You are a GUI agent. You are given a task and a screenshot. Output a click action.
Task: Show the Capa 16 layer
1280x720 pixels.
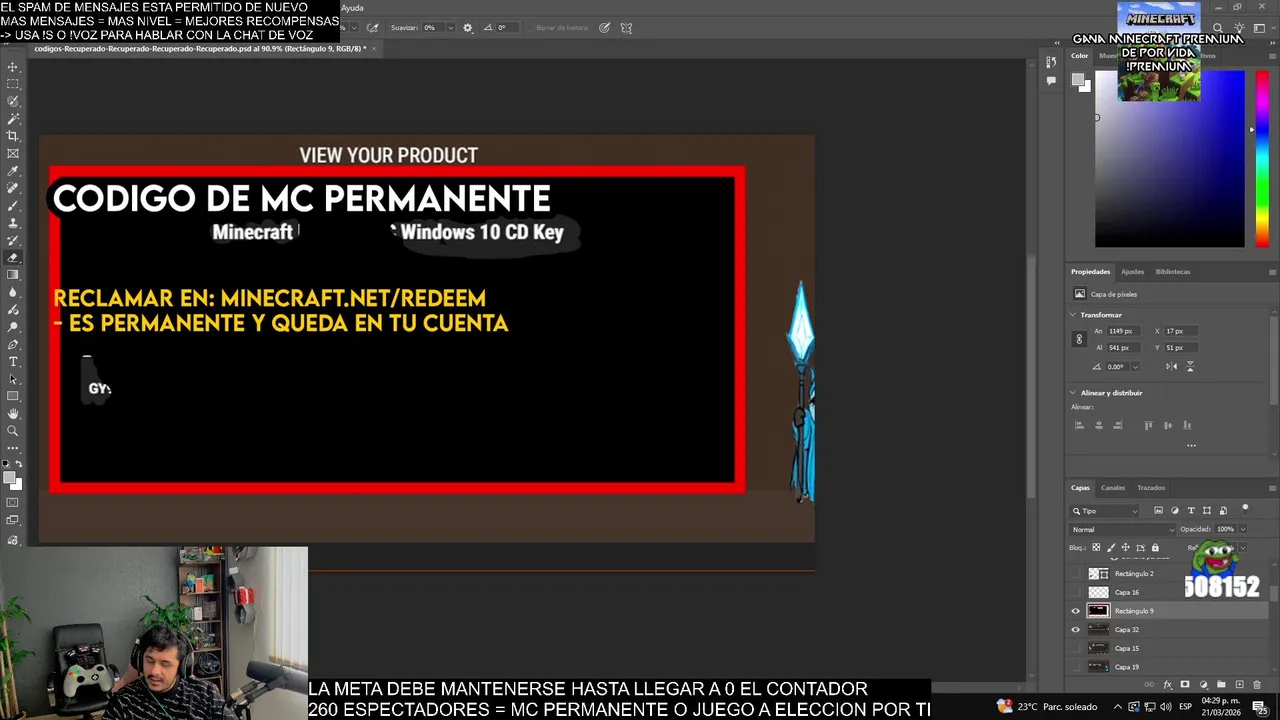[1076, 592]
